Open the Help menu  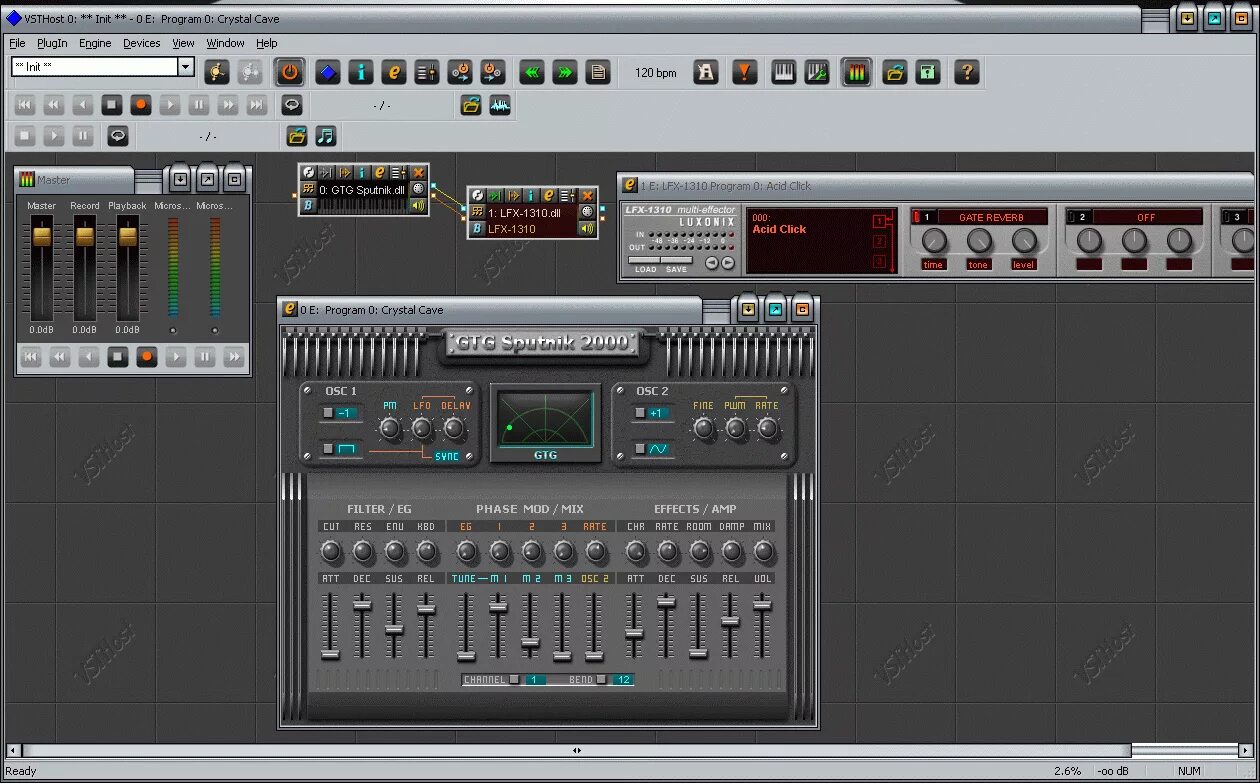(266, 43)
